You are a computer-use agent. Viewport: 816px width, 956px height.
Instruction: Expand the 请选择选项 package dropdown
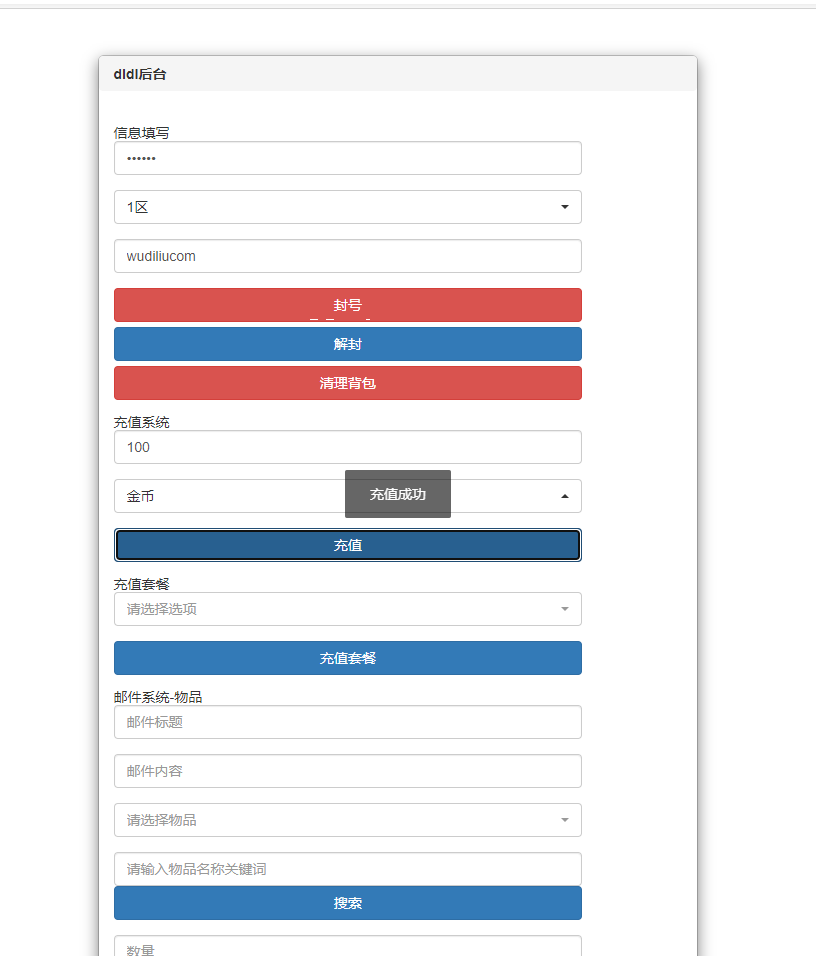pos(348,609)
